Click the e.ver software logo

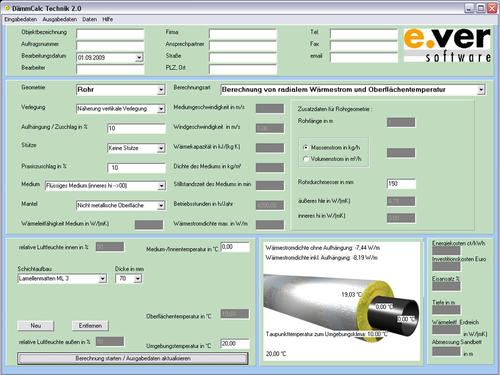(x=447, y=45)
